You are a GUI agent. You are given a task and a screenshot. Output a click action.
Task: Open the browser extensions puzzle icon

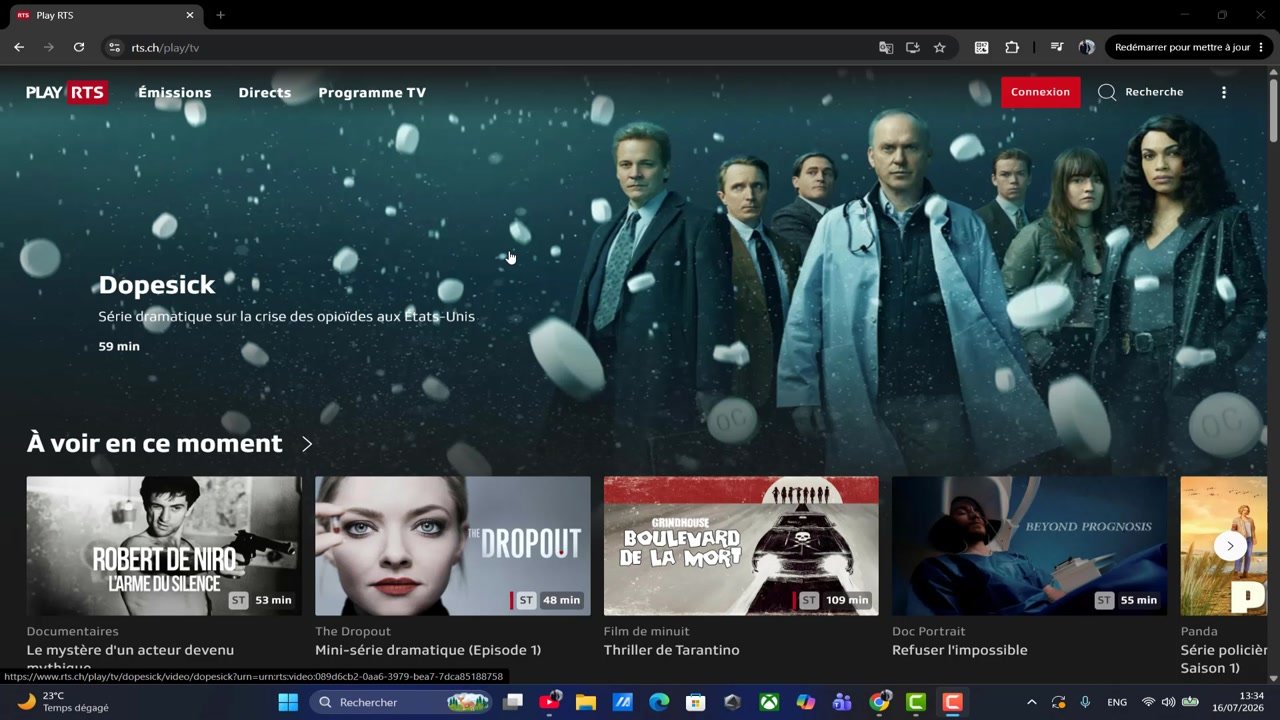(1012, 47)
